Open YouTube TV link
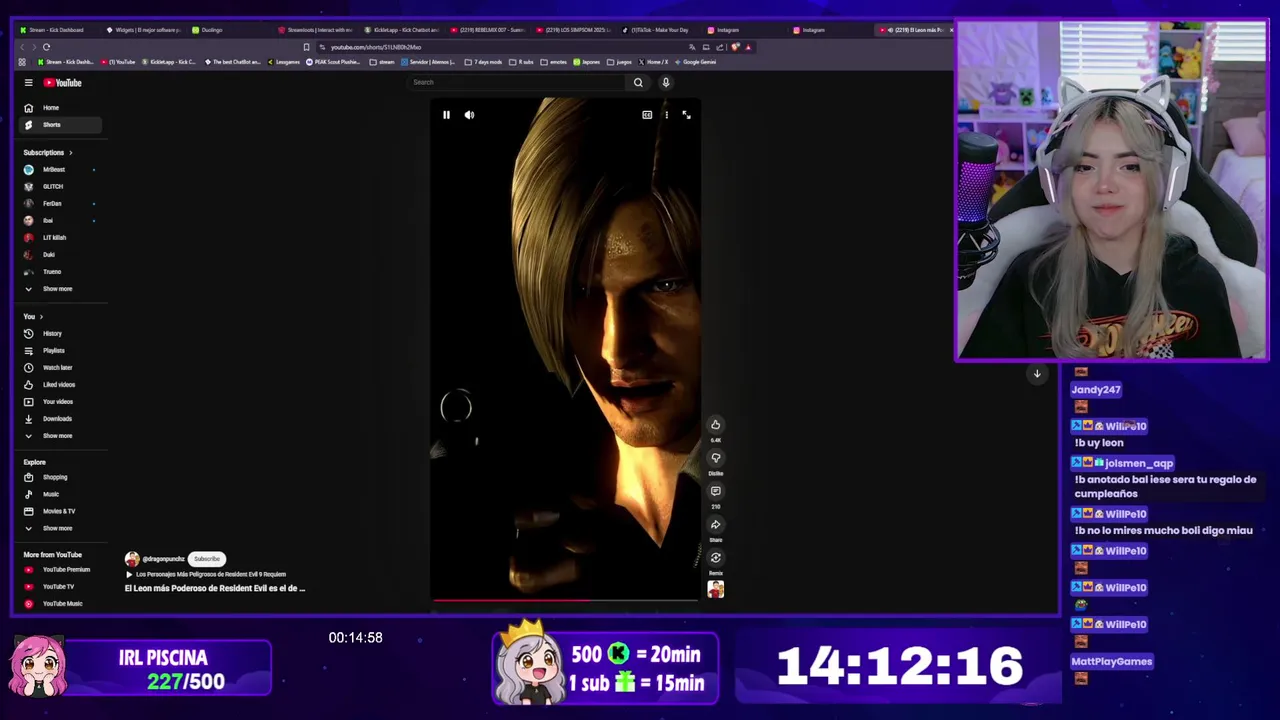1280x720 pixels. [x=59, y=587]
